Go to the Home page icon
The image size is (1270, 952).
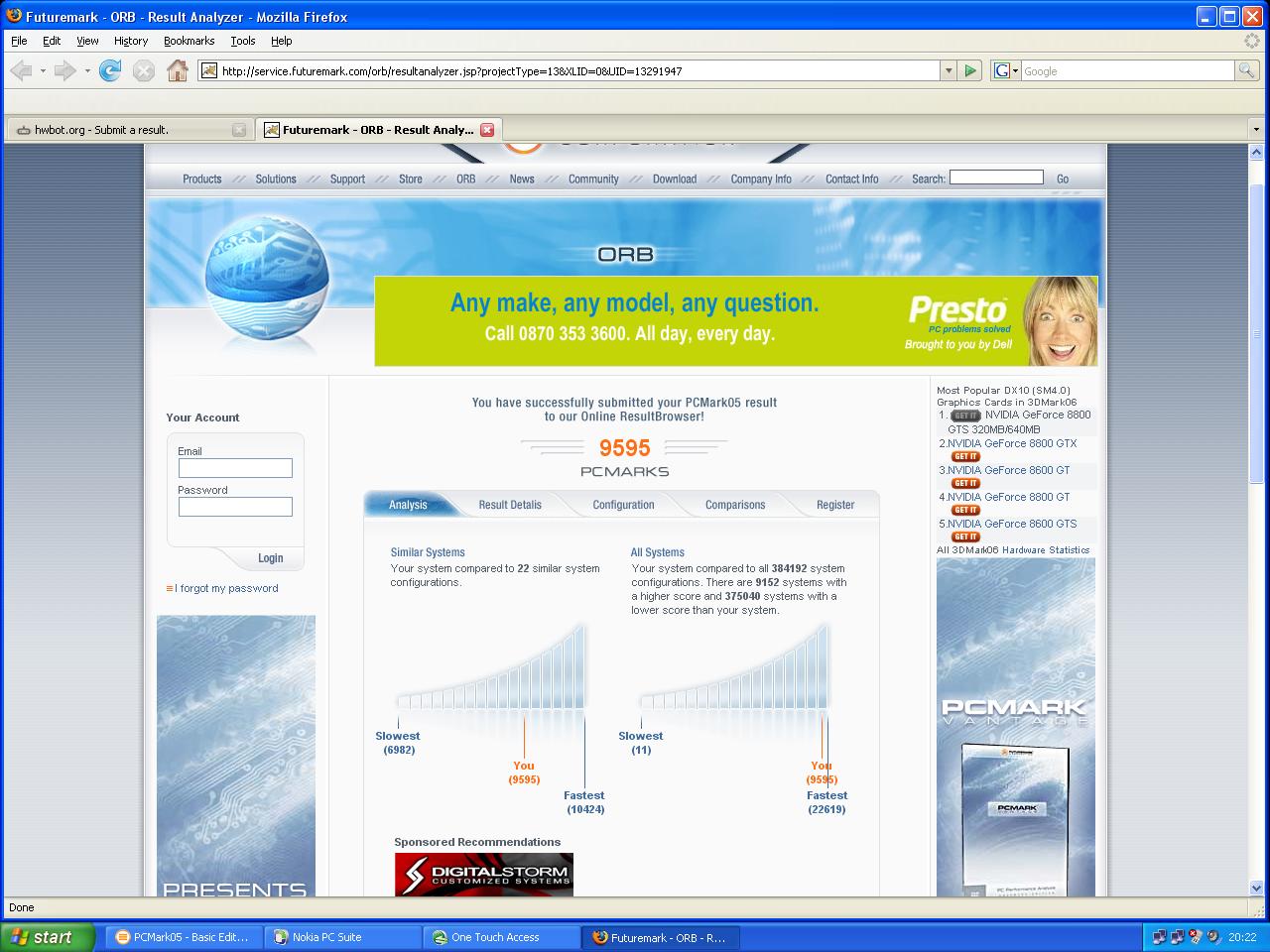(x=178, y=70)
